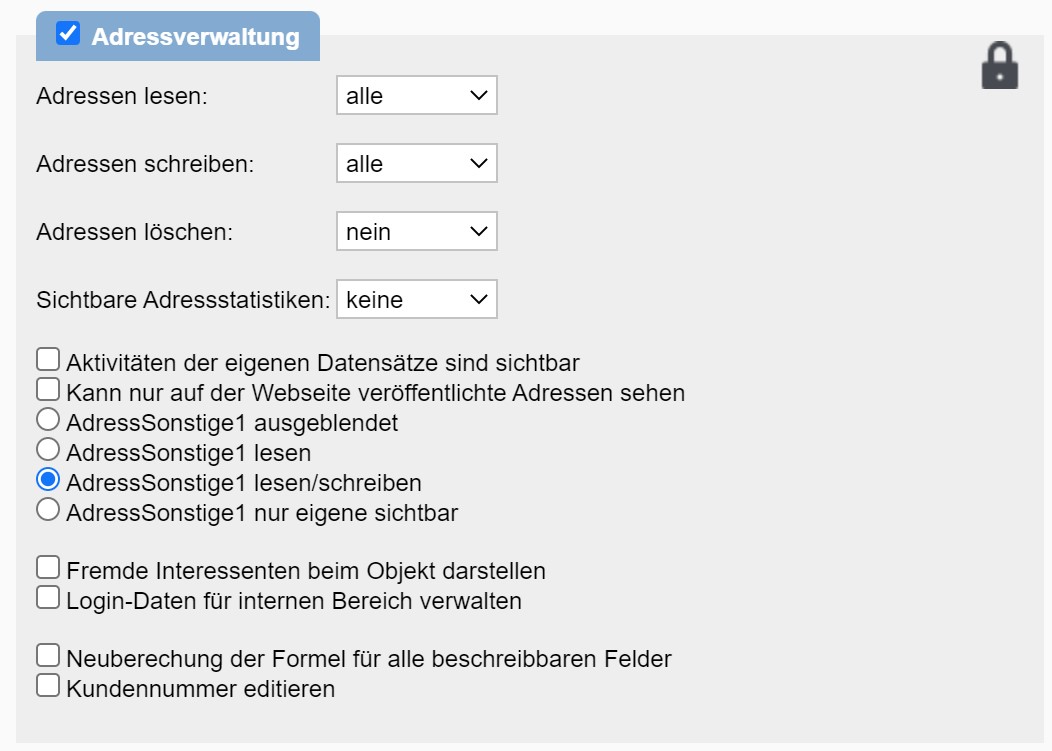Uncheck the Adressverwaltung checkbox

click(68, 34)
